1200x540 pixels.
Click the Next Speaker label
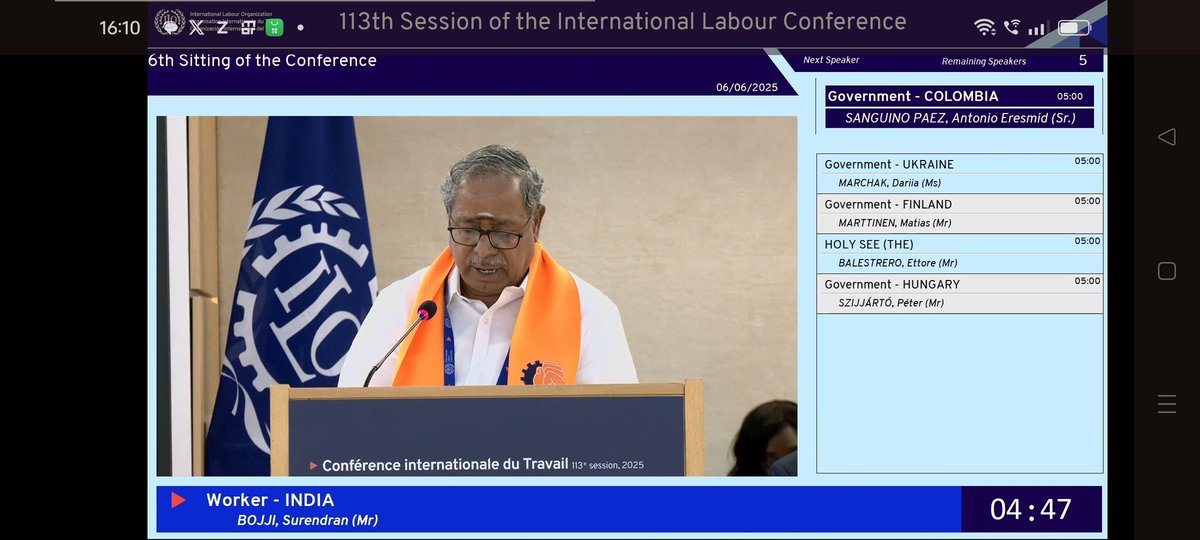click(831, 60)
